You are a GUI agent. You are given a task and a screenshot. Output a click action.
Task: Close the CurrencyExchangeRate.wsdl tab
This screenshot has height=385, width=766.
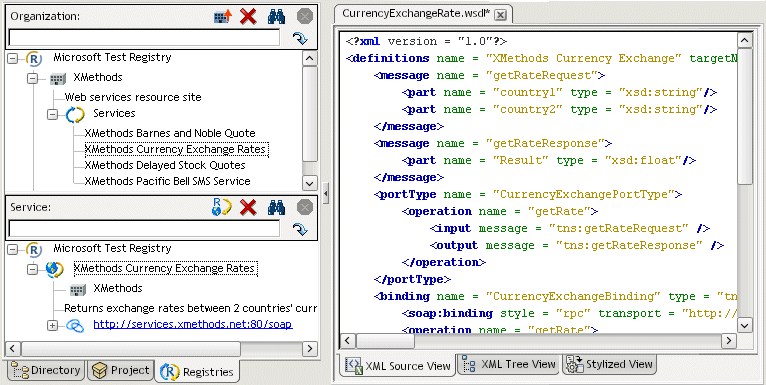tap(499, 15)
